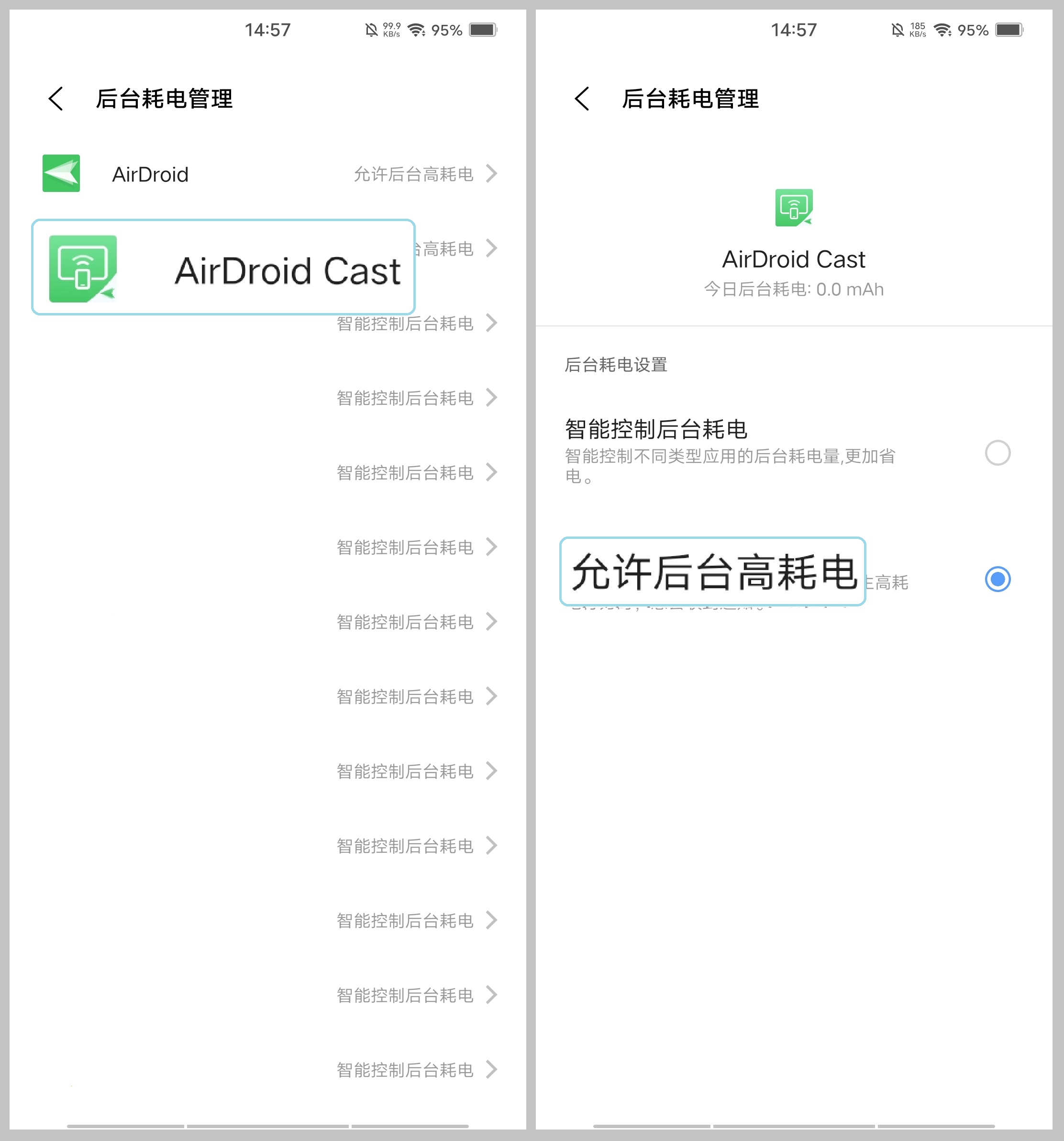Image resolution: width=1064 pixels, height=1141 pixels.
Task: Tap the back arrow in the right screen
Action: pos(582,99)
